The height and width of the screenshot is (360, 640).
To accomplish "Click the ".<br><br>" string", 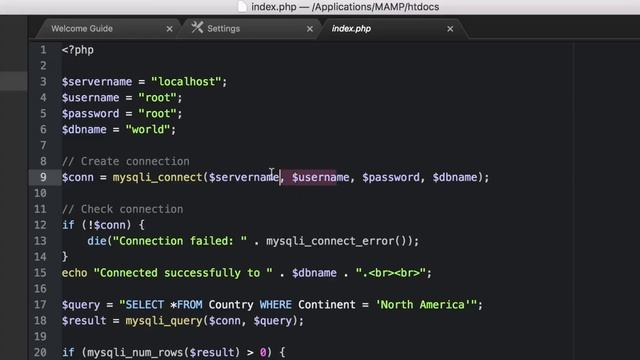I will (391, 273).
